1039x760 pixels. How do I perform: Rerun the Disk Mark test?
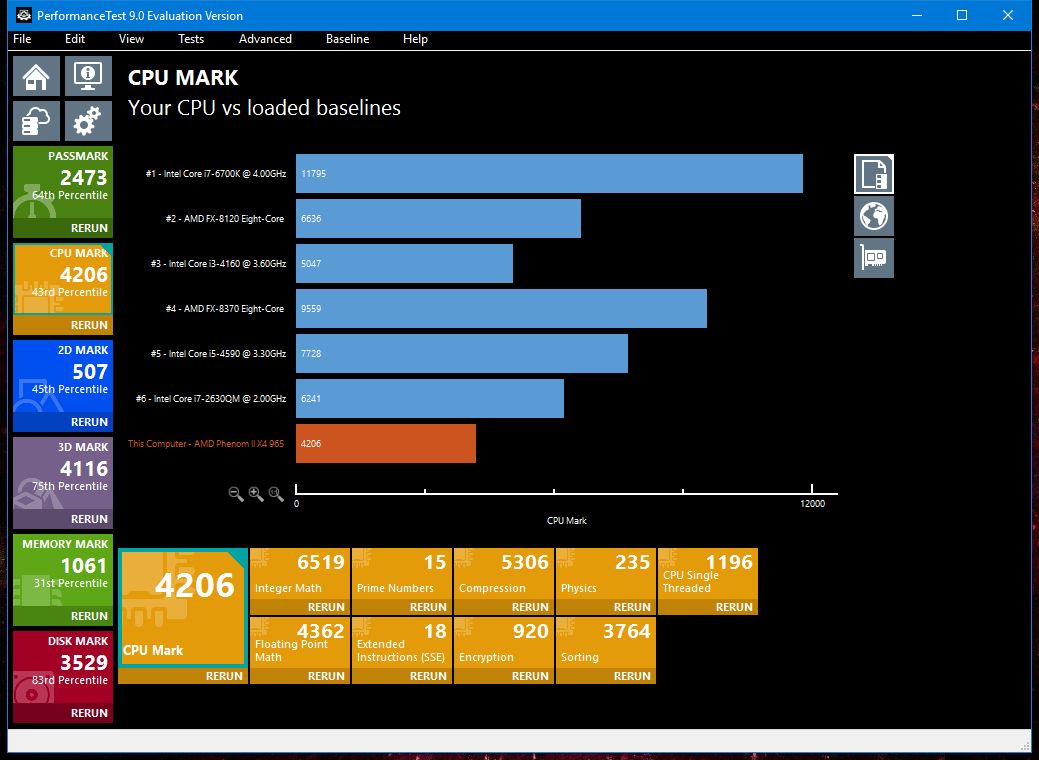(x=63, y=713)
